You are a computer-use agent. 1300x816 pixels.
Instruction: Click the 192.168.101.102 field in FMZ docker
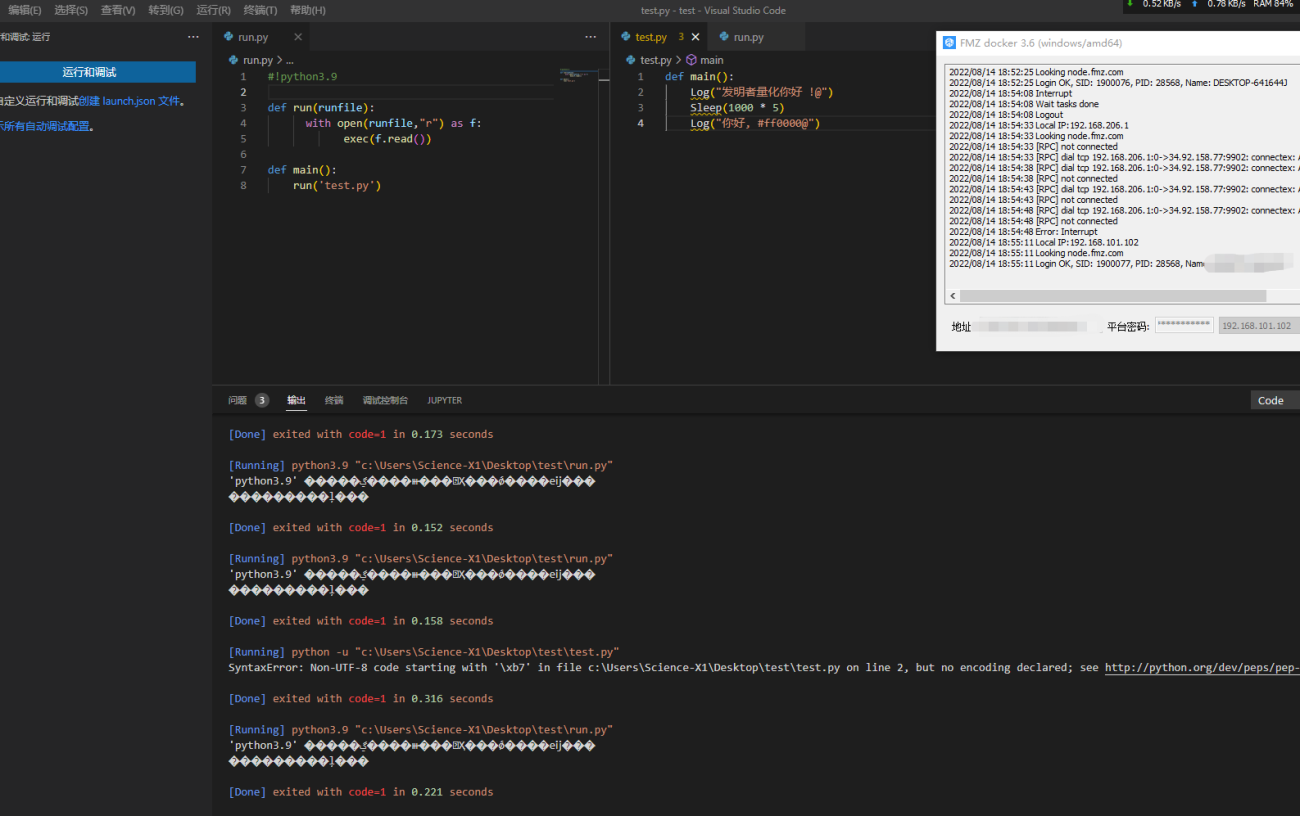(x=1258, y=325)
